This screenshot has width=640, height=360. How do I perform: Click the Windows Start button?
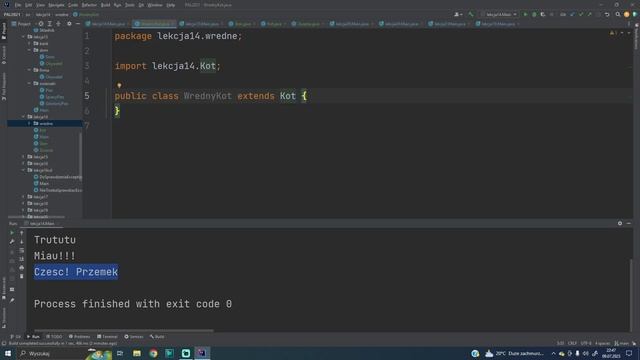pyautogui.click(x=8, y=353)
